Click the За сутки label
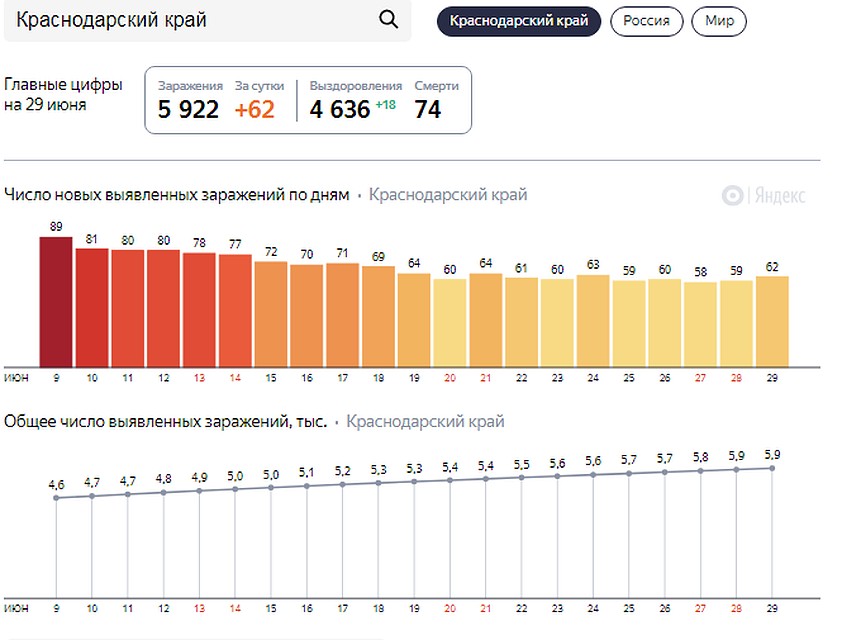The width and height of the screenshot is (842, 640). click(x=259, y=86)
